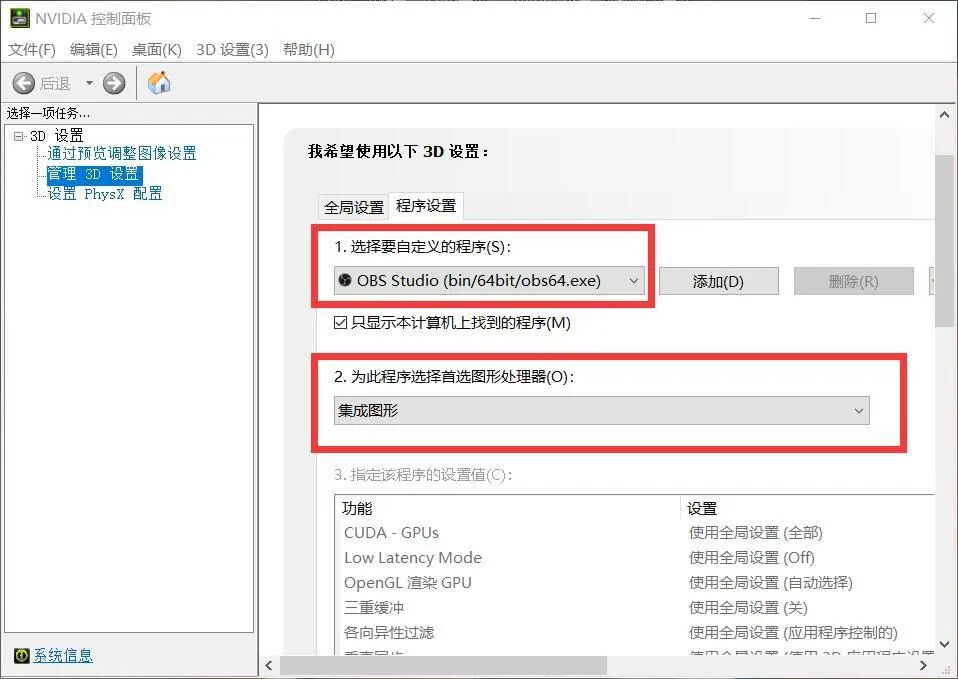Click the horizontal scrollbar thumb

click(444, 666)
